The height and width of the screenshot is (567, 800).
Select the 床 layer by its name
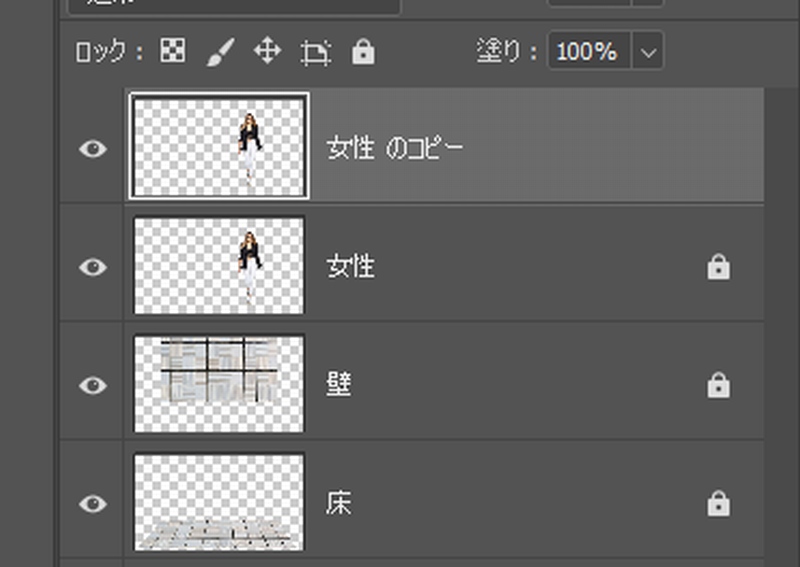pyautogui.click(x=339, y=503)
